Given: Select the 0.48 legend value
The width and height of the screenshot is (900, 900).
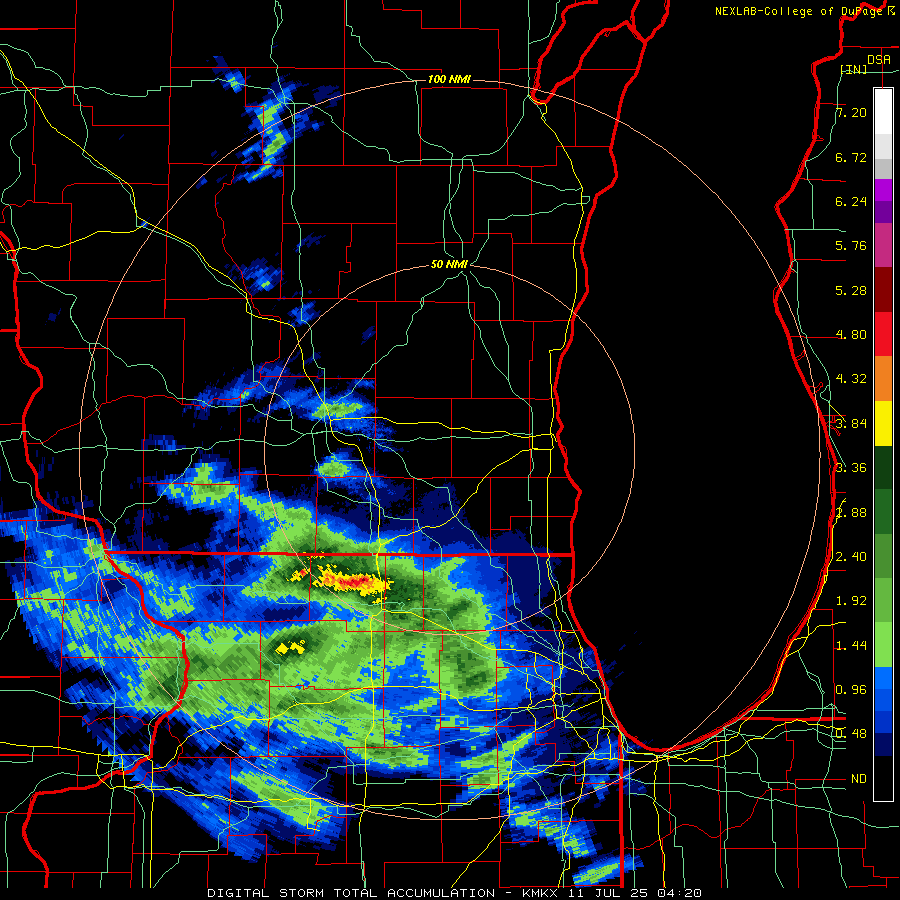Looking at the screenshot, I should [851, 734].
